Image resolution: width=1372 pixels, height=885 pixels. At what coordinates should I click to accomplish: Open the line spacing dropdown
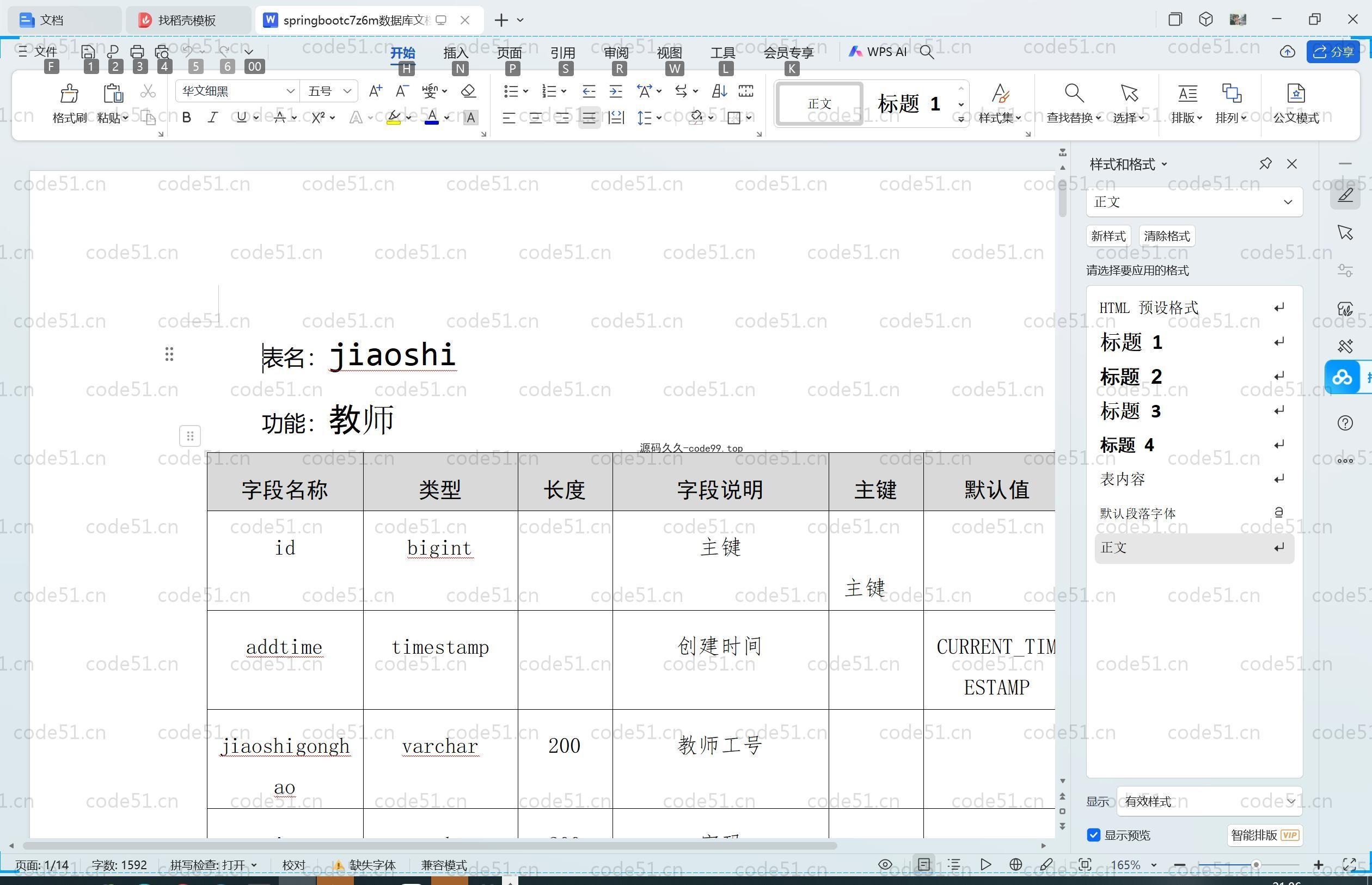tap(659, 118)
